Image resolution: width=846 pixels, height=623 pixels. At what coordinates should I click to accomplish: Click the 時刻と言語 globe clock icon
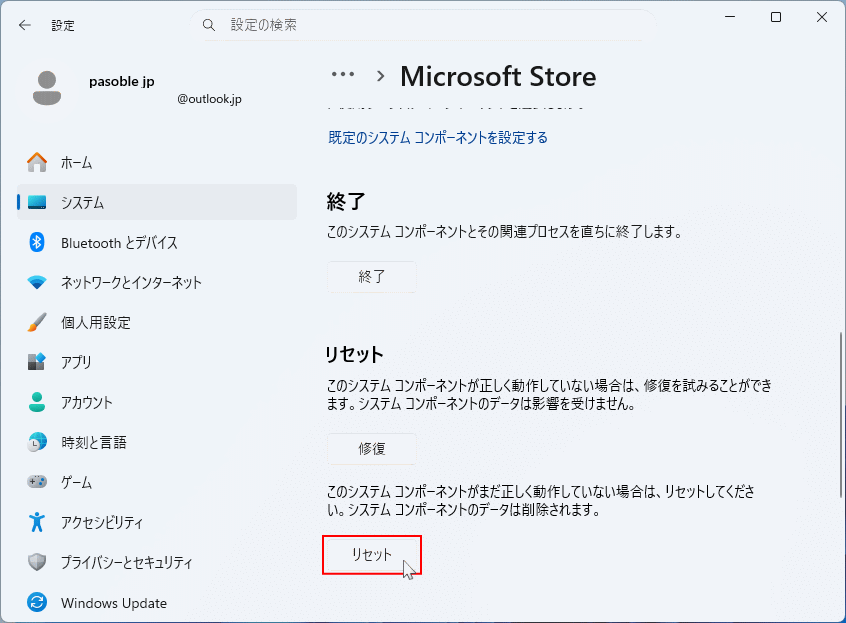click(37, 442)
